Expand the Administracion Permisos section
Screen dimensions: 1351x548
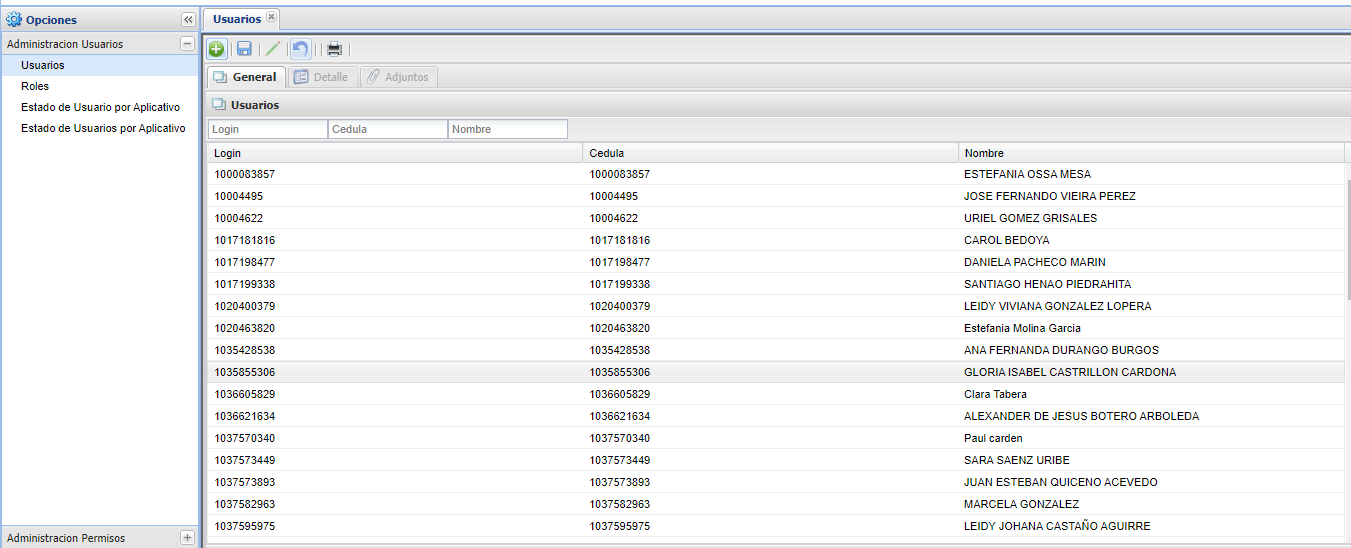(x=187, y=538)
